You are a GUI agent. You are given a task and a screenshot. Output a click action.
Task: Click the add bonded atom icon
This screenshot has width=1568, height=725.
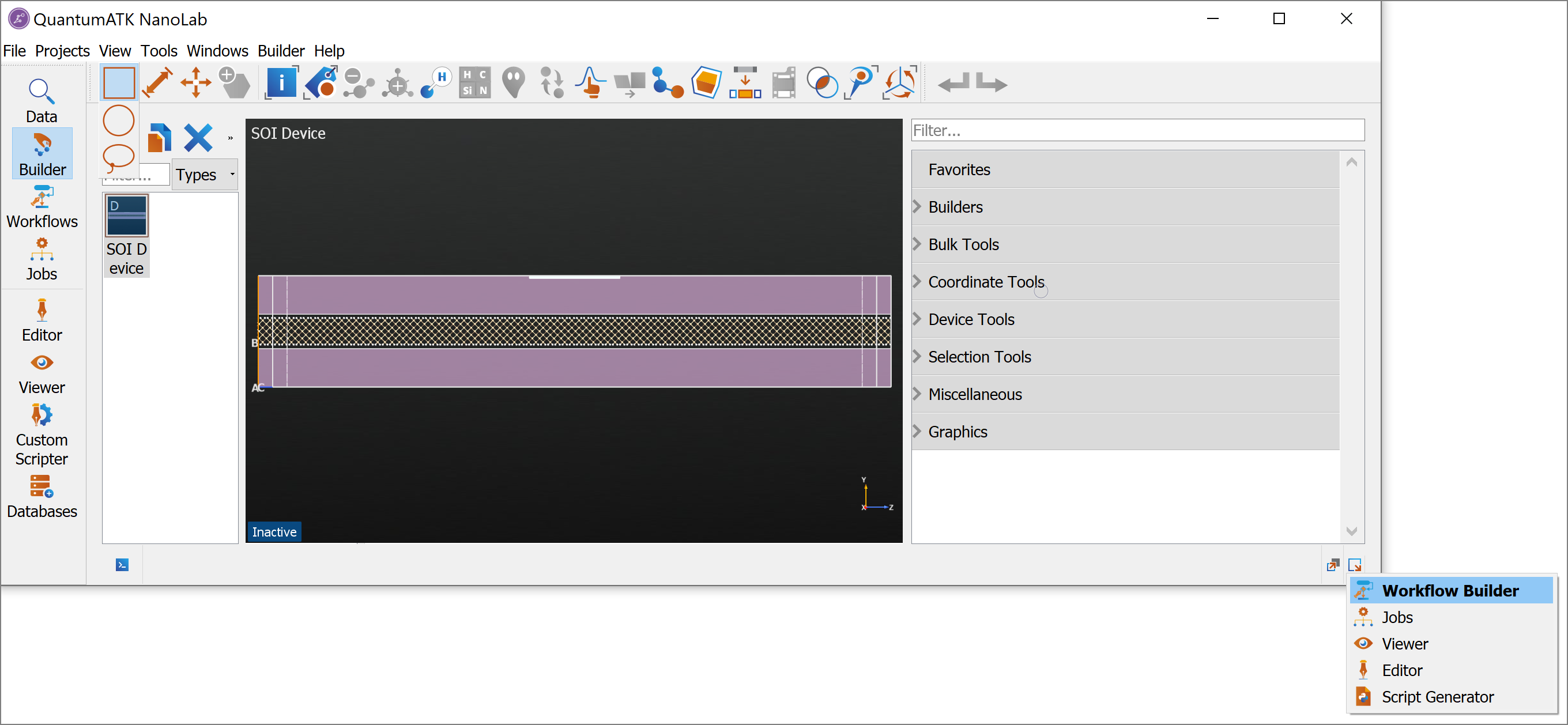point(398,83)
